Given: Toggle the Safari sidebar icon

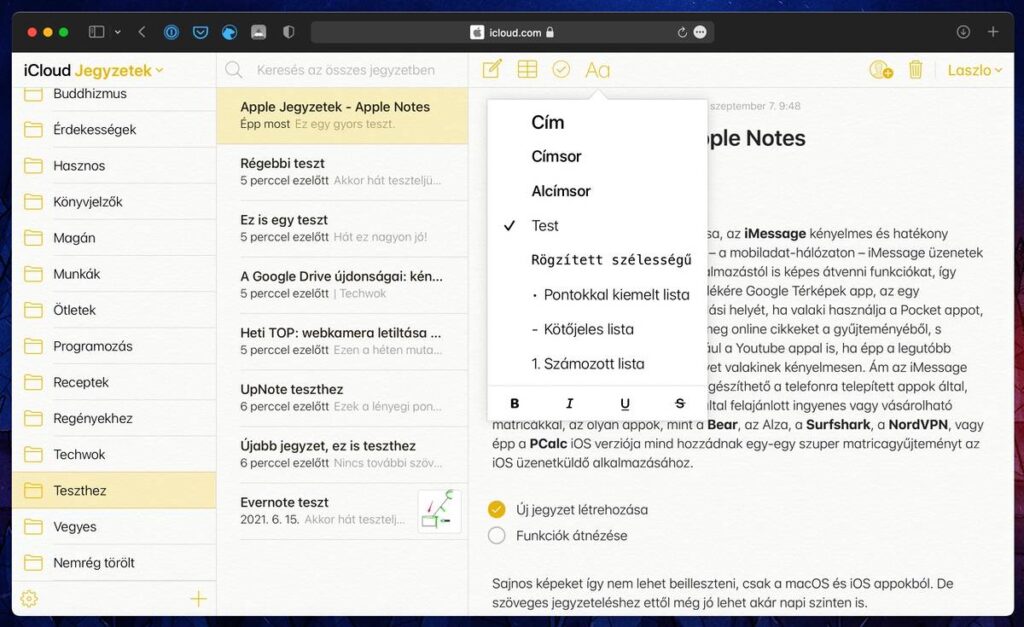Looking at the screenshot, I should tap(97, 32).
